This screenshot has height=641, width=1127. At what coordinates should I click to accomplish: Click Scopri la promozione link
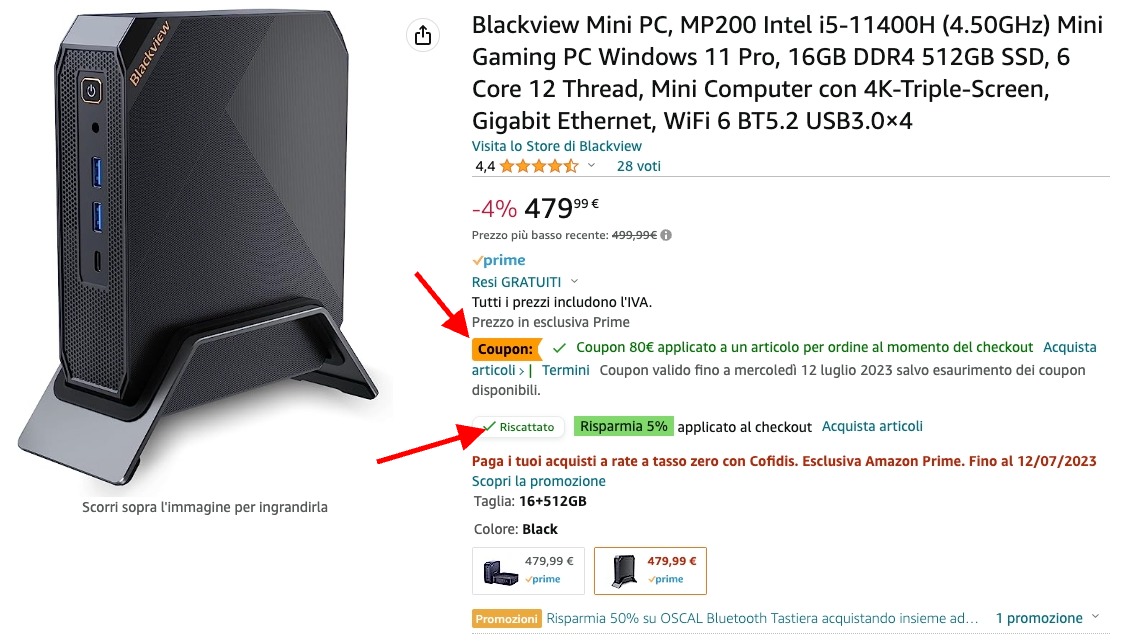click(x=538, y=481)
